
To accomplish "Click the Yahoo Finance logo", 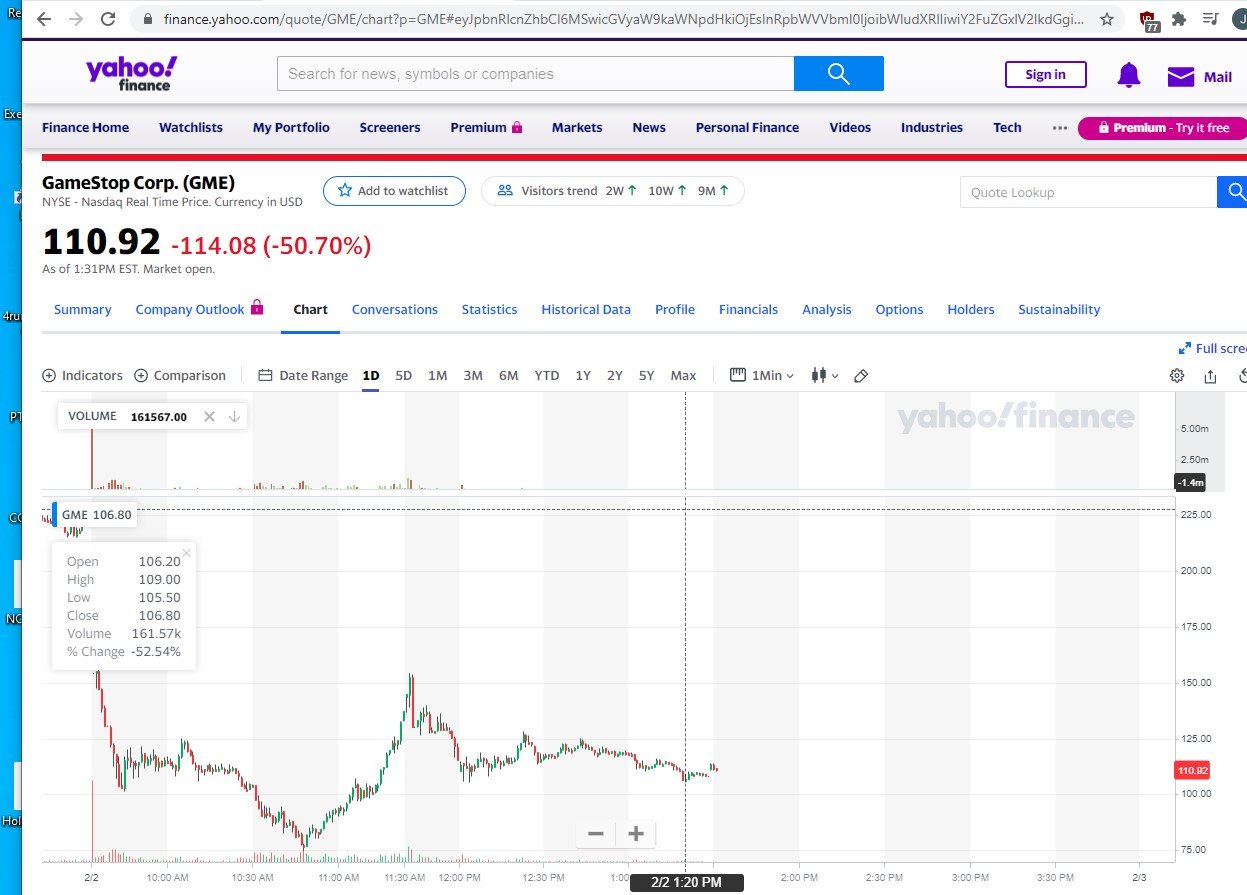I will coord(131,73).
